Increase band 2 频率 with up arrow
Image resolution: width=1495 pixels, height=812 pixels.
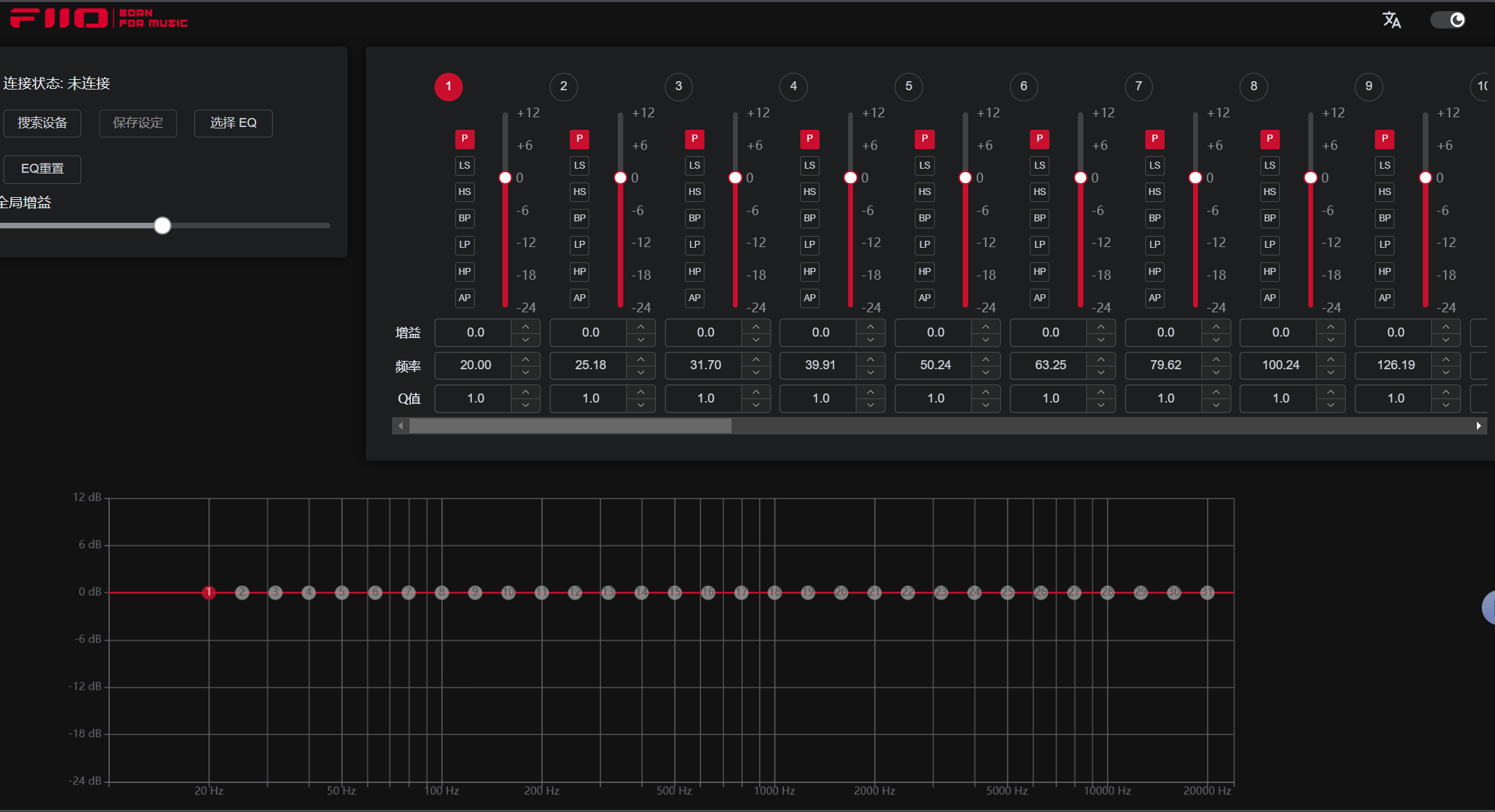641,359
